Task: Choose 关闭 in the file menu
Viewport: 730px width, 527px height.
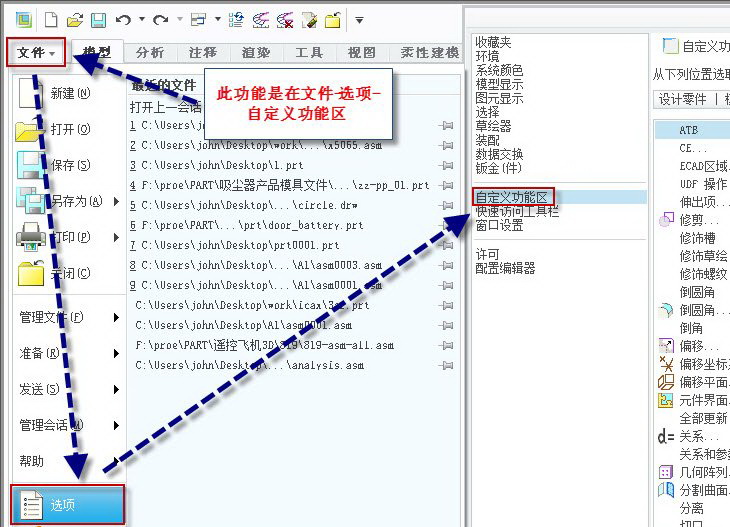Action: coord(69,273)
